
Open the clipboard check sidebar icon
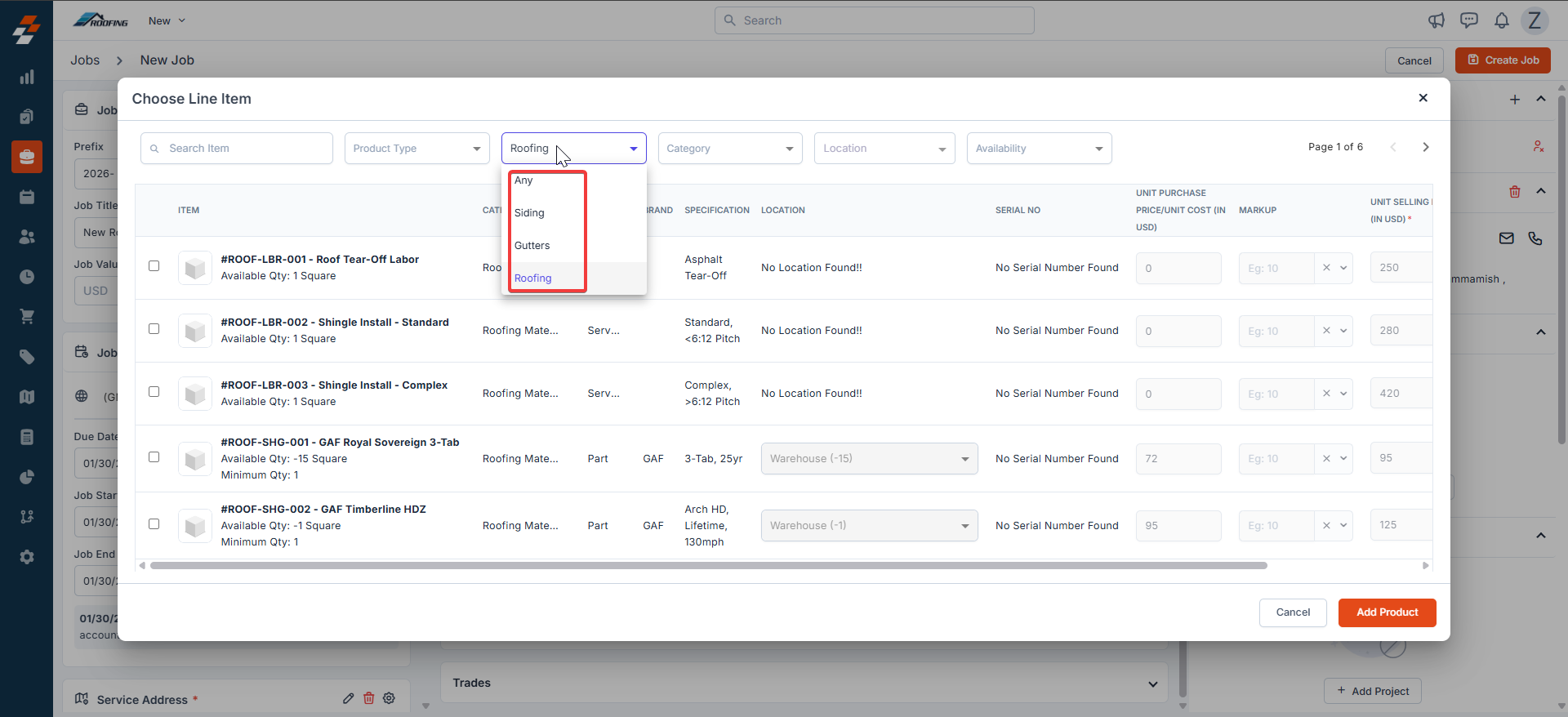click(x=27, y=117)
